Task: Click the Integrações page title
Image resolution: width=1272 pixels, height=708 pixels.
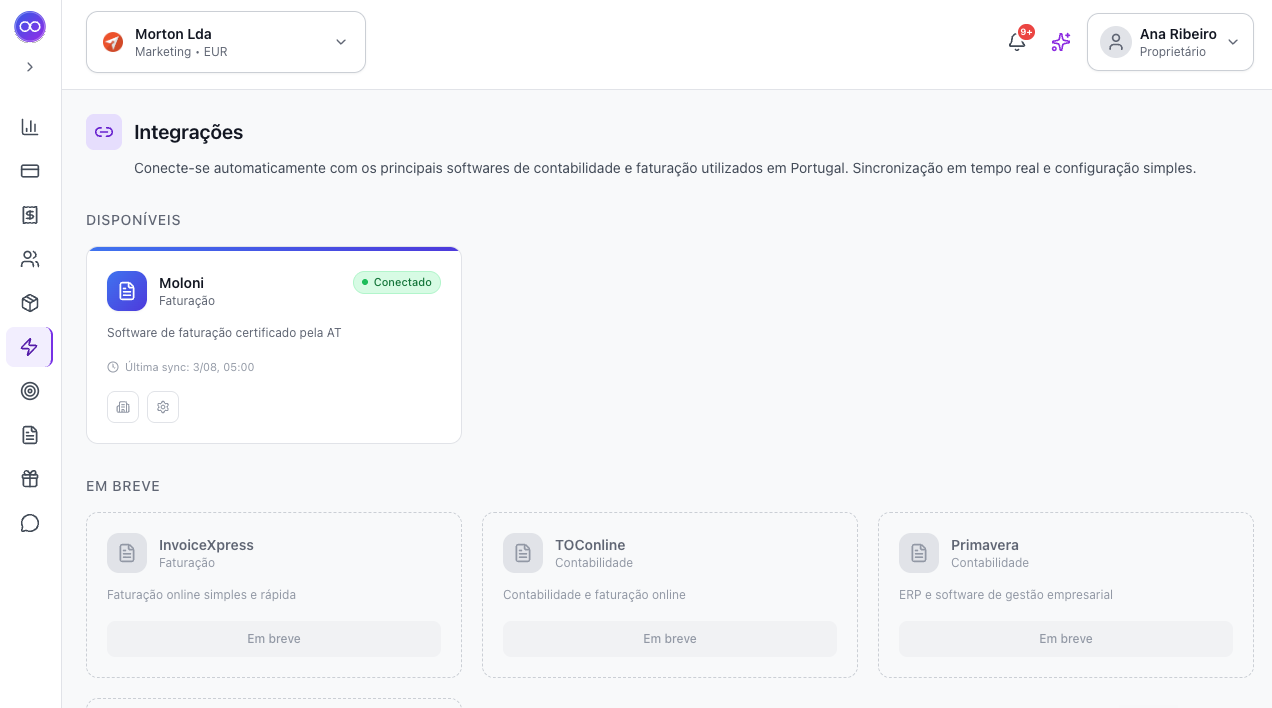Action: coord(188,132)
